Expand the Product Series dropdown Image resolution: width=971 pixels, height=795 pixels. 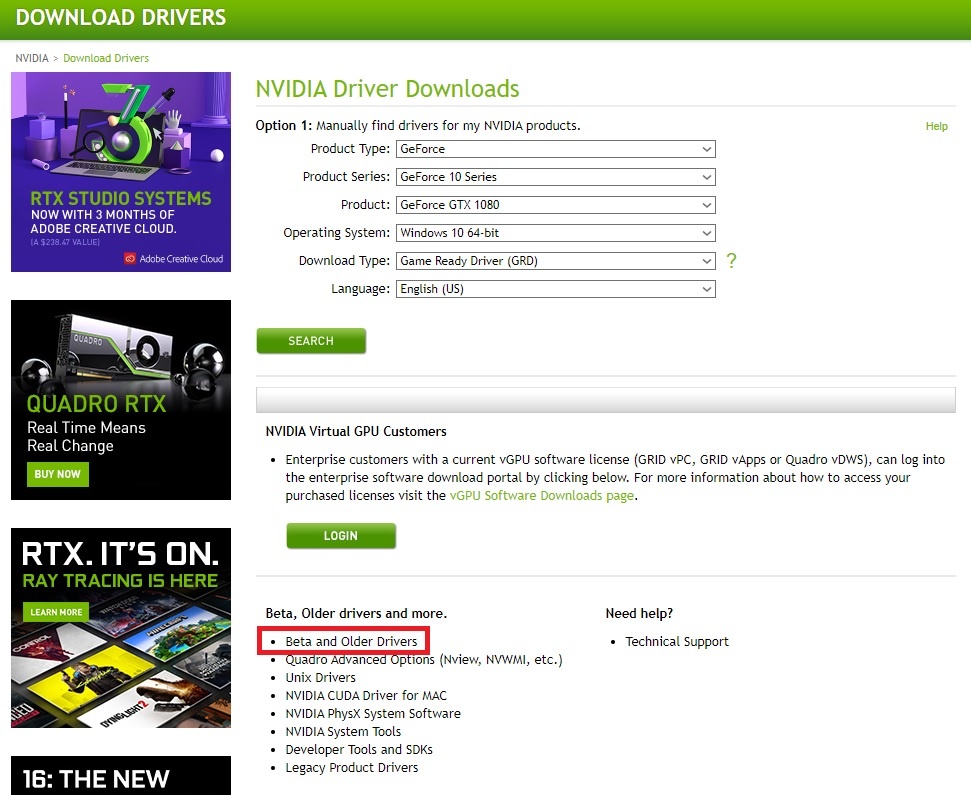555,177
